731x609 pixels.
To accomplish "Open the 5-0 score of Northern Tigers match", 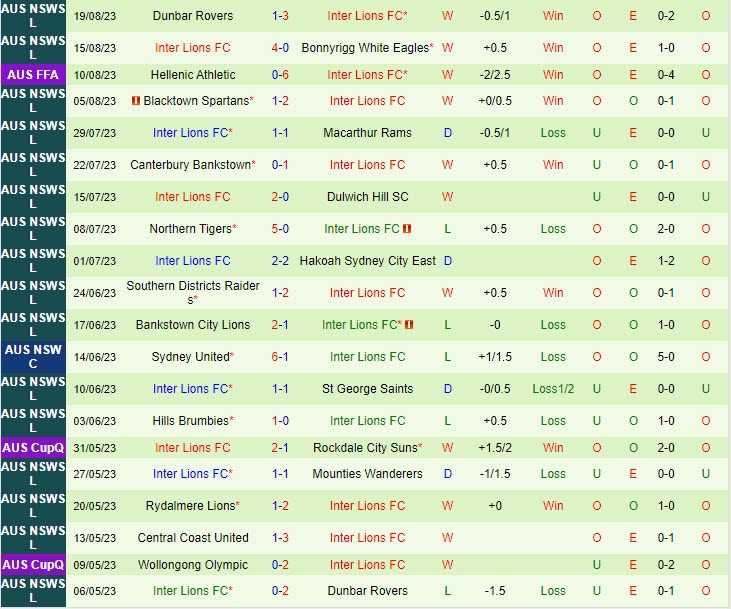I will coord(280,229).
